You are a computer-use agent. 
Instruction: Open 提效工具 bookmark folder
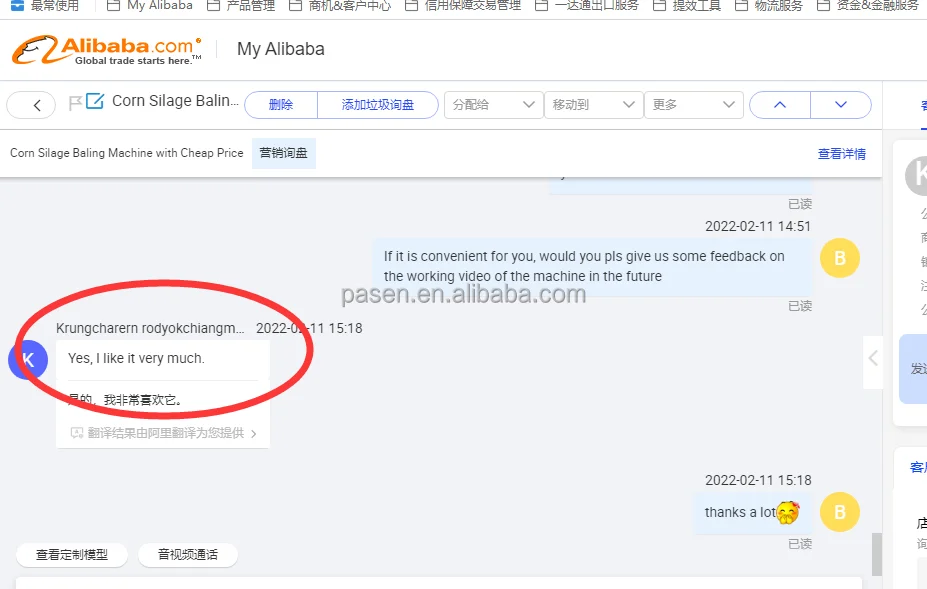click(687, 6)
